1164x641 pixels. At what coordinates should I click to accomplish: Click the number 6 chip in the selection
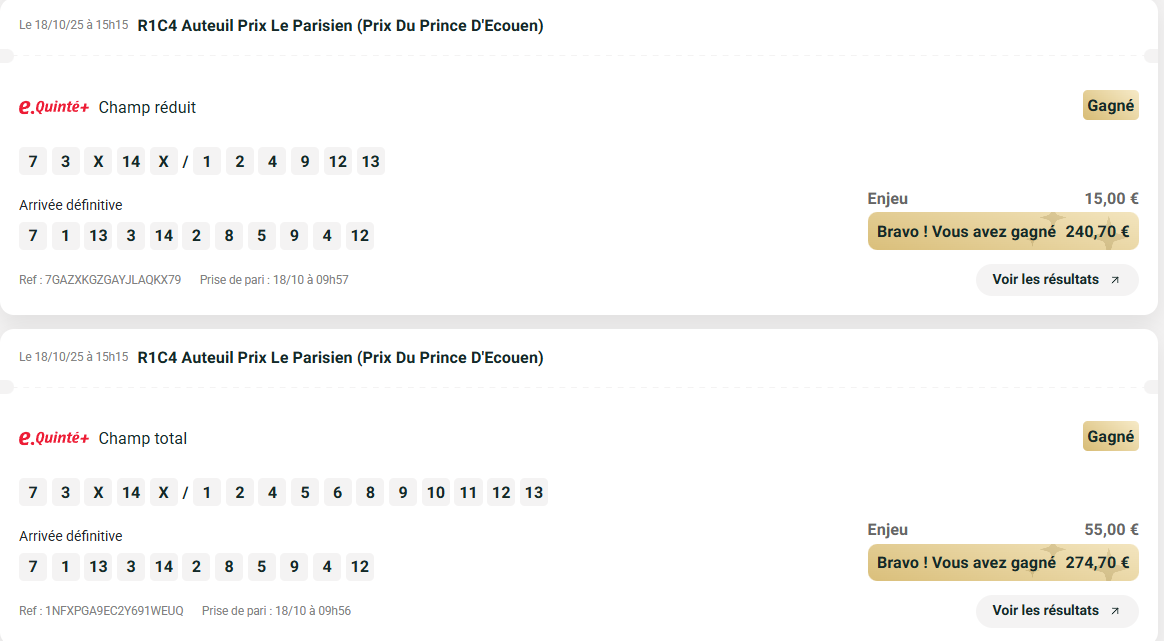tap(338, 493)
